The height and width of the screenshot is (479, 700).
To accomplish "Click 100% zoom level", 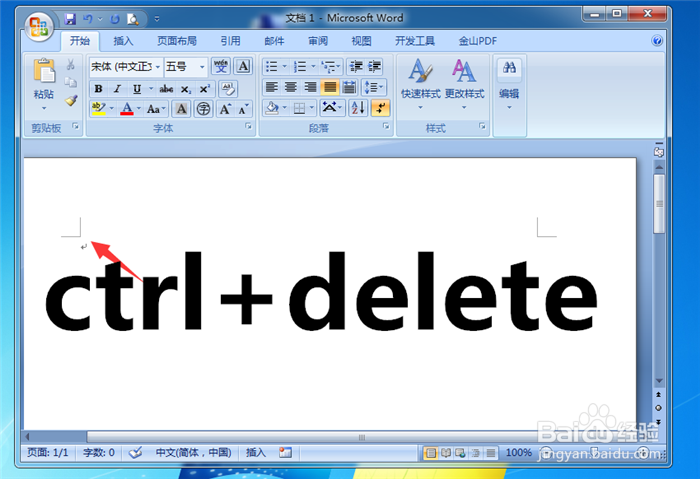I will click(518, 453).
